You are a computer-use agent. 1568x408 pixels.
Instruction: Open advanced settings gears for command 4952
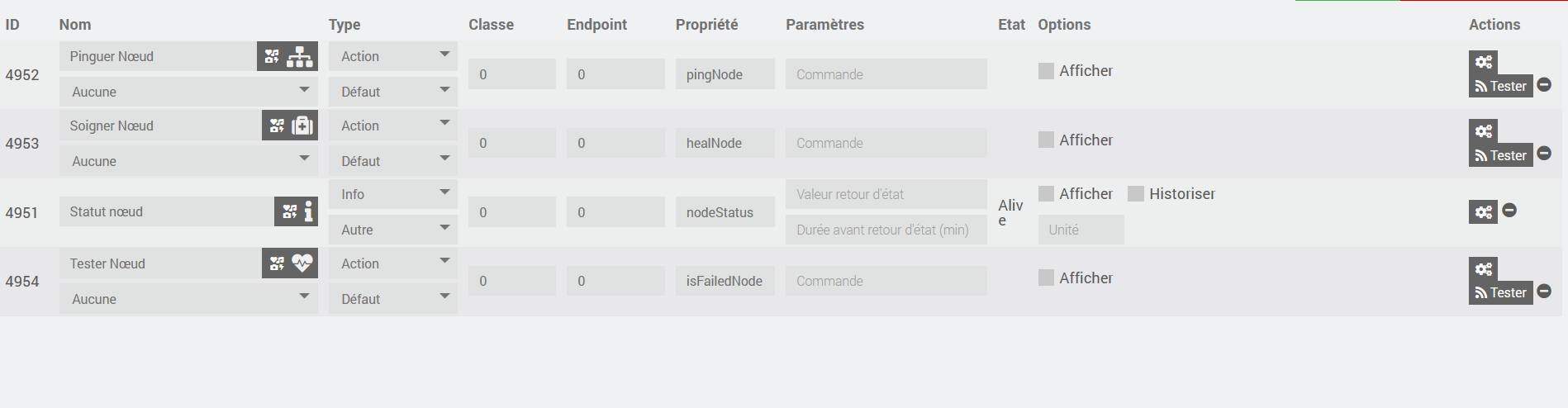1483,62
